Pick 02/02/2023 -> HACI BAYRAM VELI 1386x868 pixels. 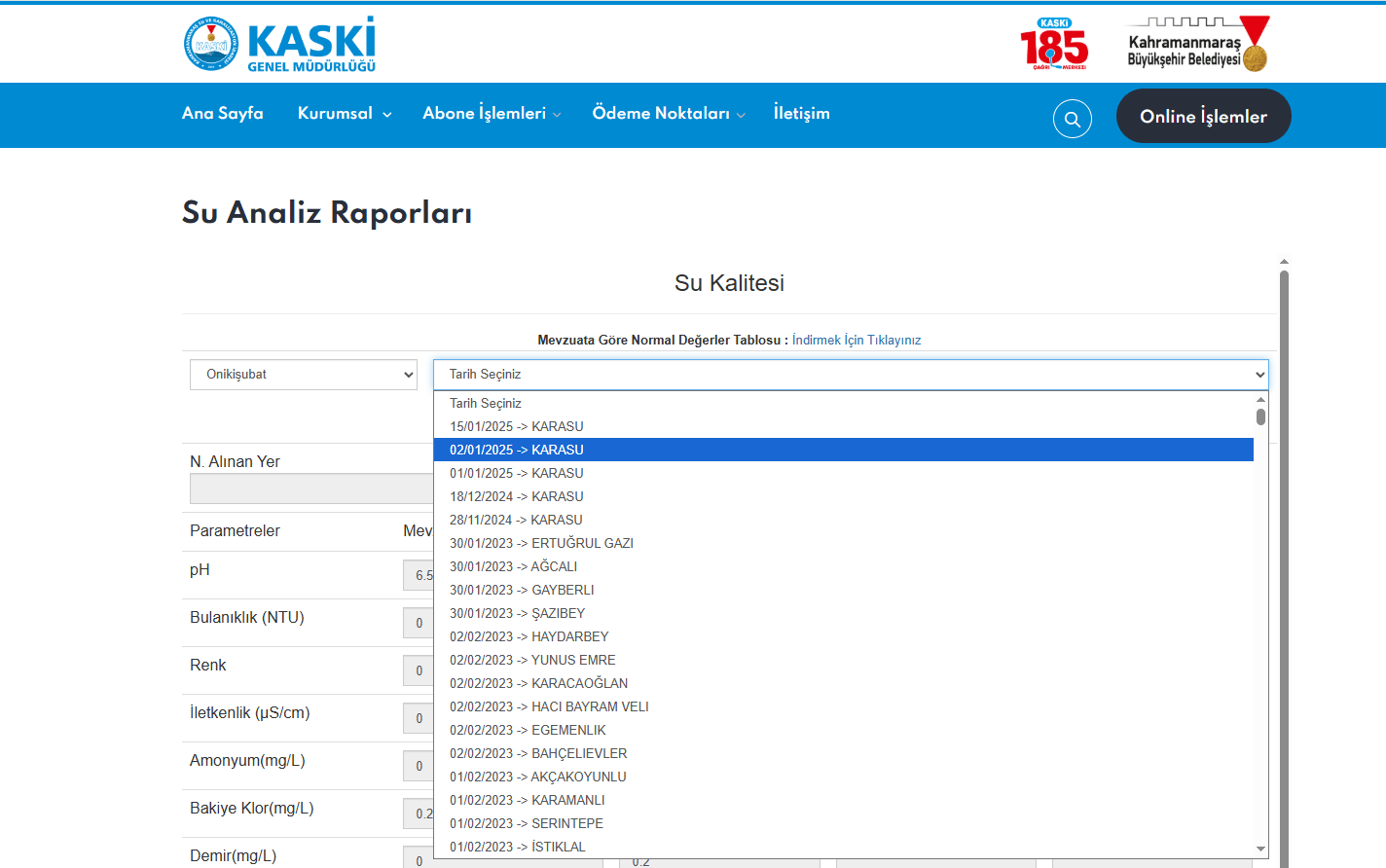click(x=549, y=706)
